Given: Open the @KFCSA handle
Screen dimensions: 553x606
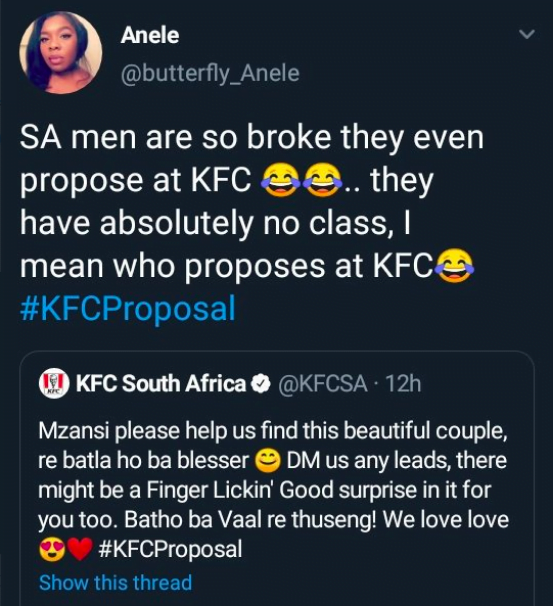Looking at the screenshot, I should [x=323, y=384].
